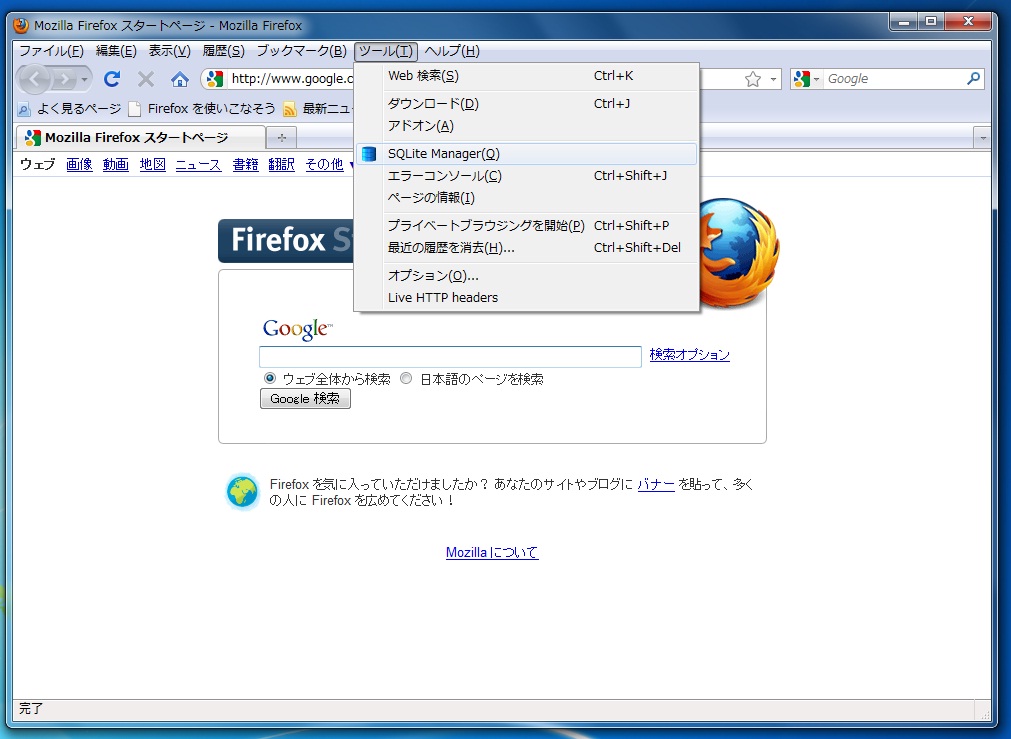
Task: Click the ウェブ text in the Google bar
Action: pyautogui.click(x=37, y=164)
